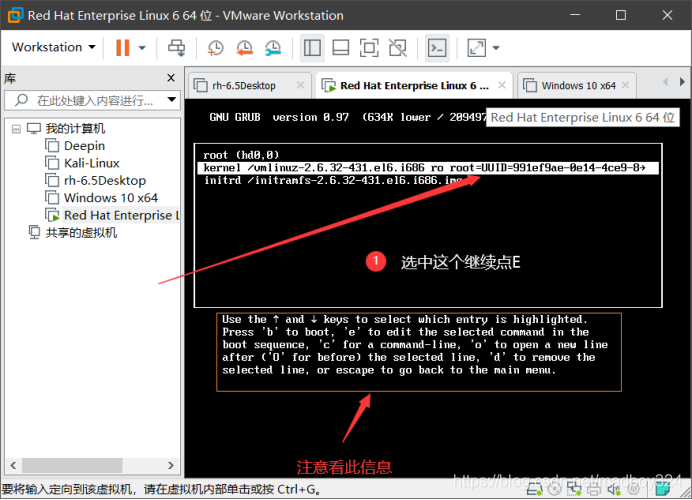Minimize the VMware Workstation window
Image resolution: width=692 pixels, height=500 pixels.
click(x=575, y=15)
